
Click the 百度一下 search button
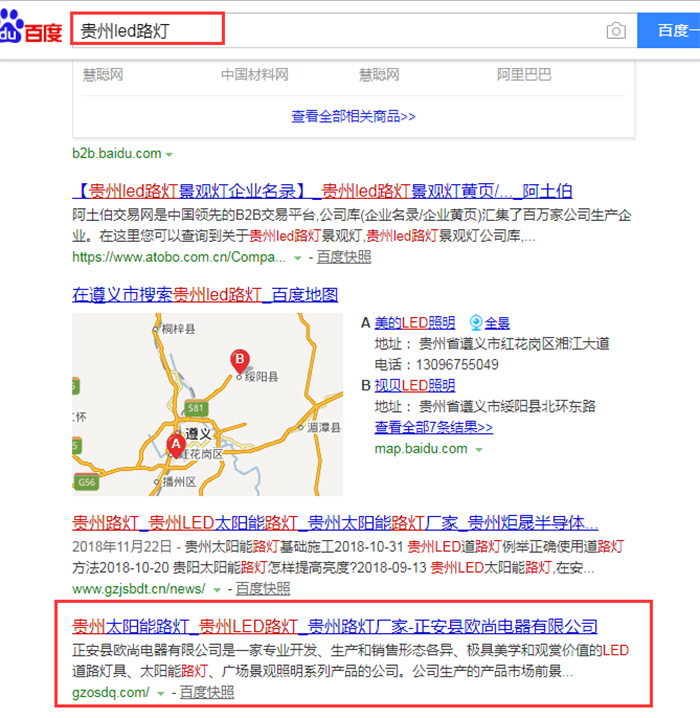coord(670,30)
